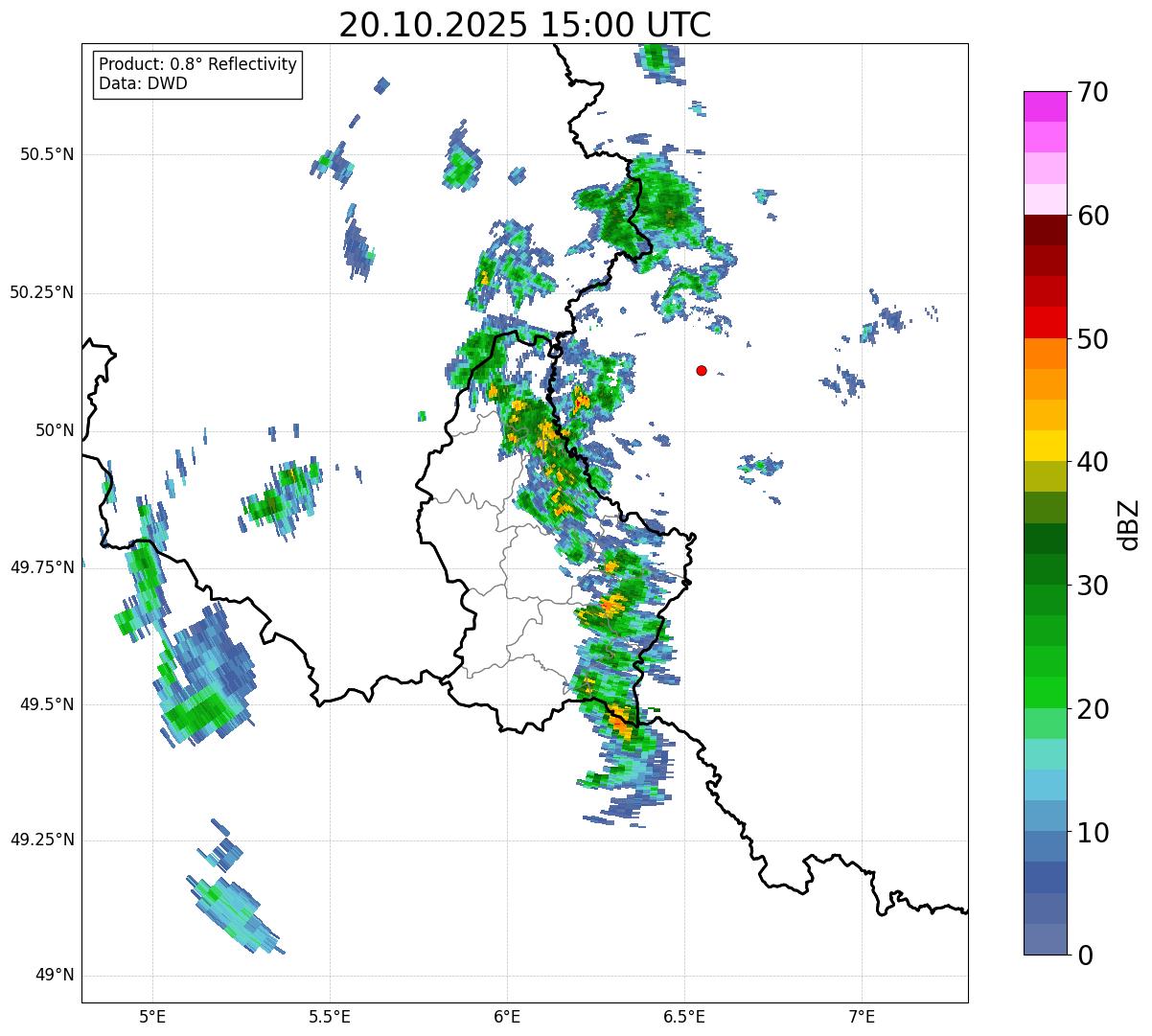Click the 6°E longitude label
The height and width of the screenshot is (1036, 1152).
click(507, 1017)
